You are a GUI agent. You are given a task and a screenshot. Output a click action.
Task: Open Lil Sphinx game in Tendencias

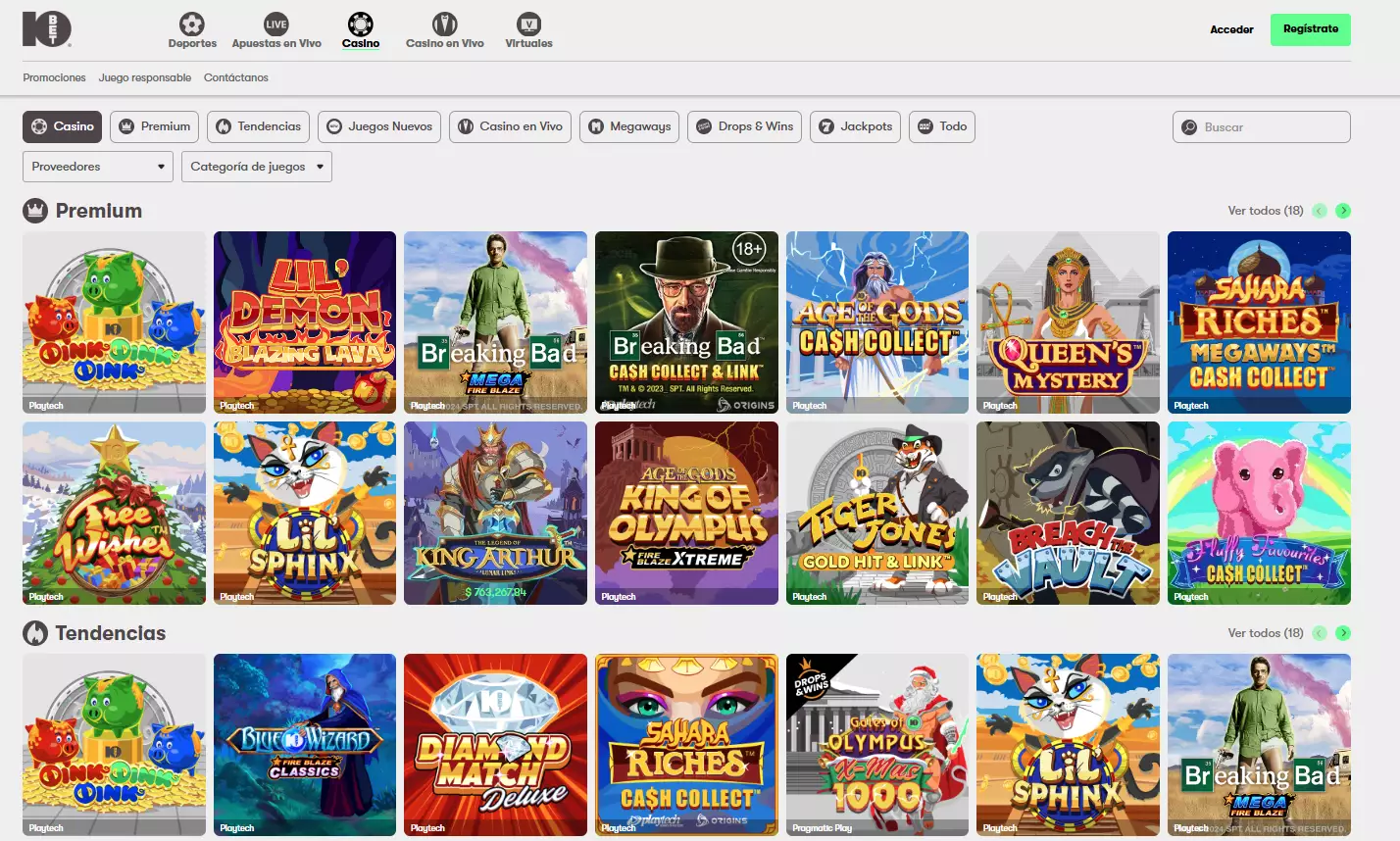1069,745
